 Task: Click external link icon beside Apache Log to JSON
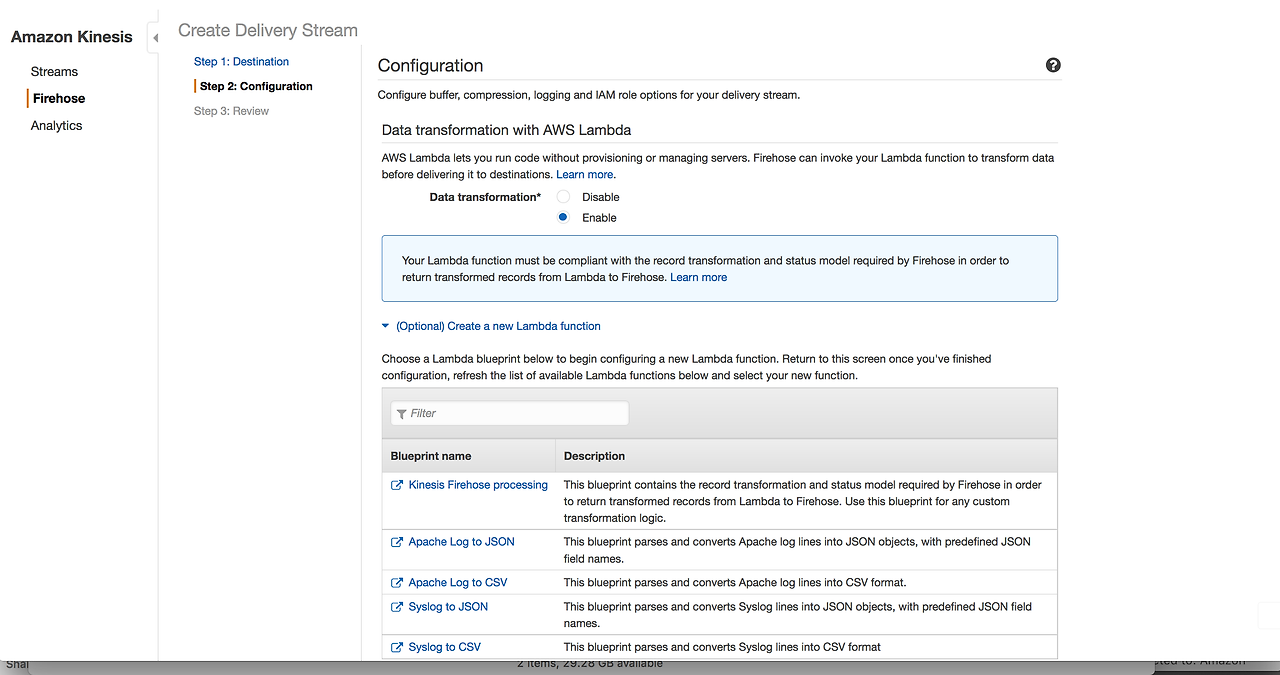pos(397,542)
